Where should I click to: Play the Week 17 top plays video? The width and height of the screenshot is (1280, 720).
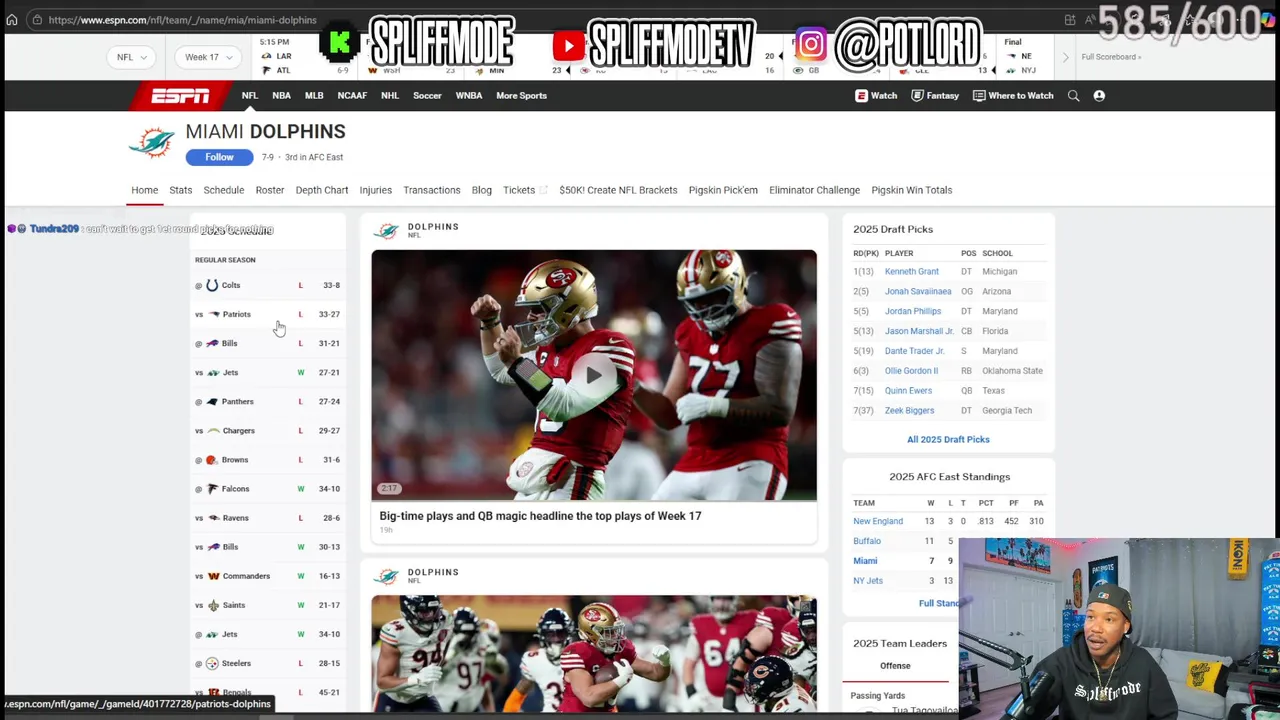594,375
